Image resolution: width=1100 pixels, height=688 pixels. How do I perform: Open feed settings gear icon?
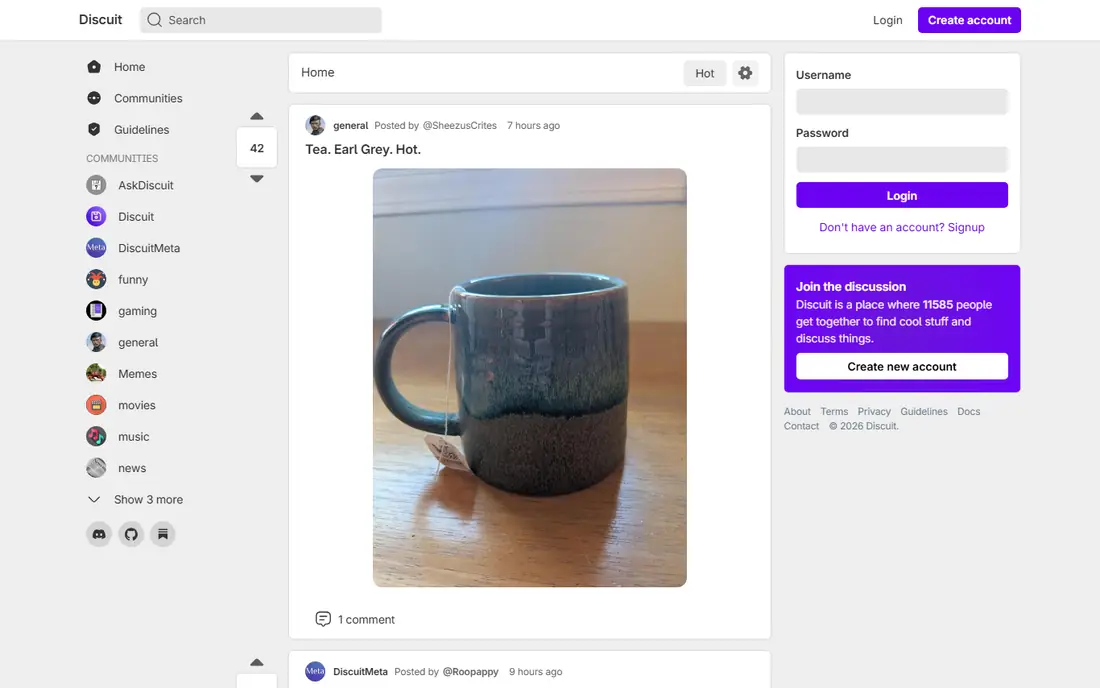(x=745, y=73)
